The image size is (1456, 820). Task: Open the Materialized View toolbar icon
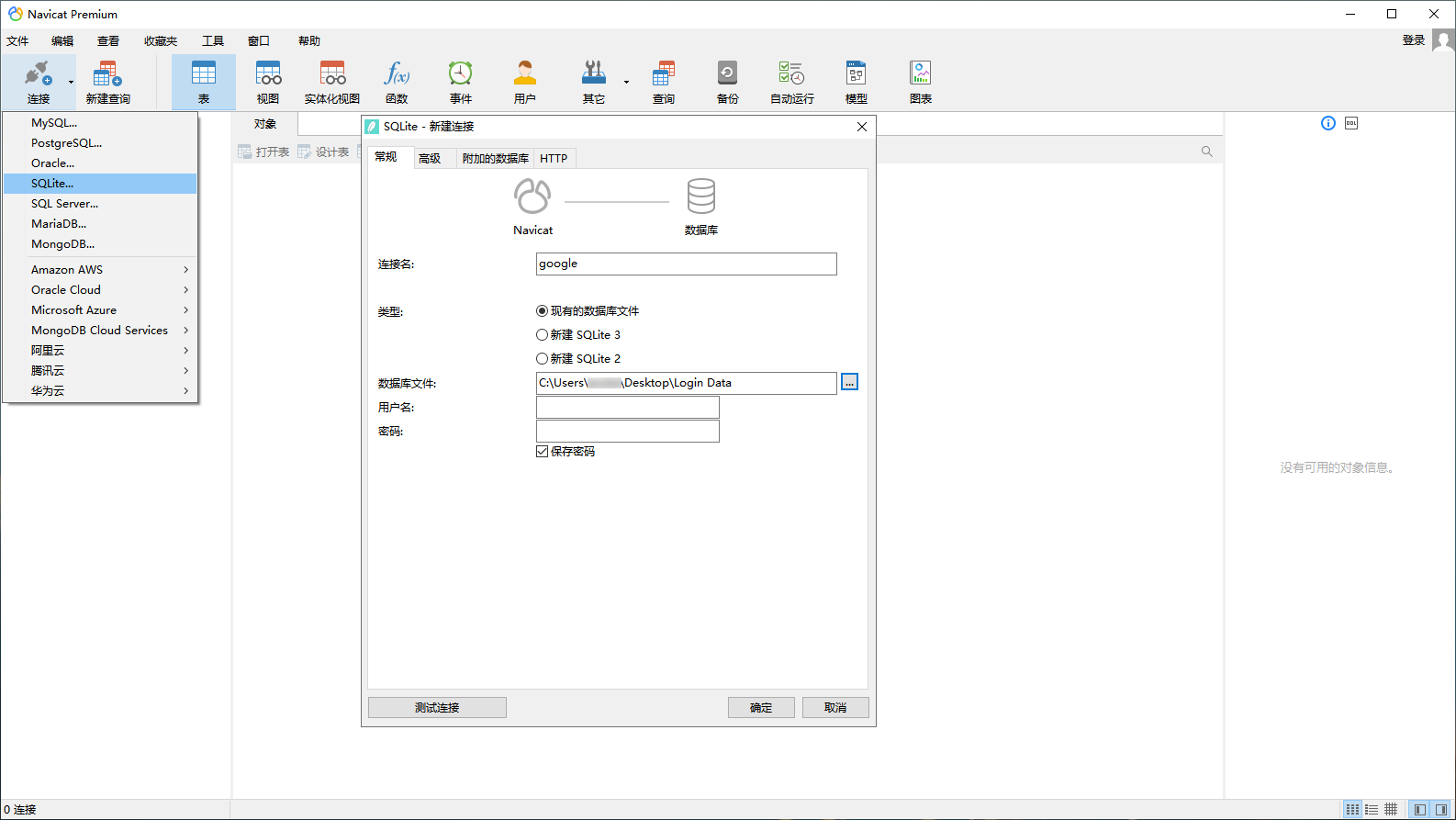tap(332, 83)
